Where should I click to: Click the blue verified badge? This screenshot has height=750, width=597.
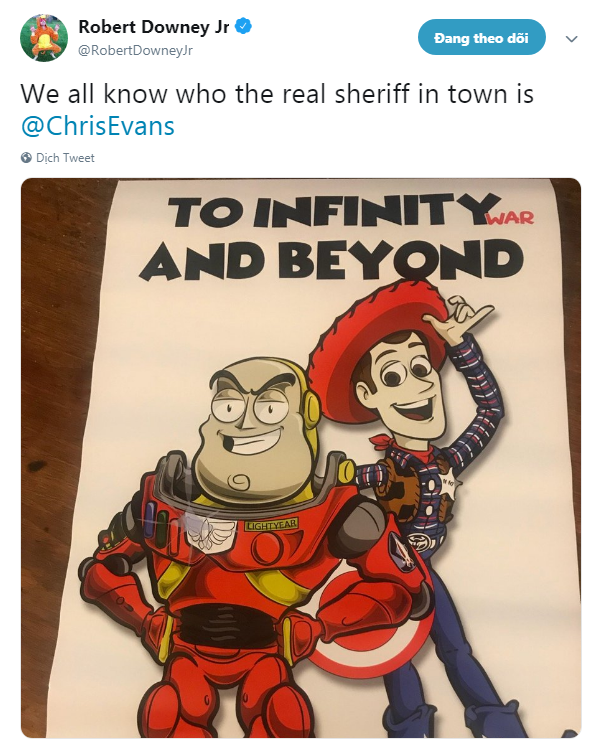[244, 26]
